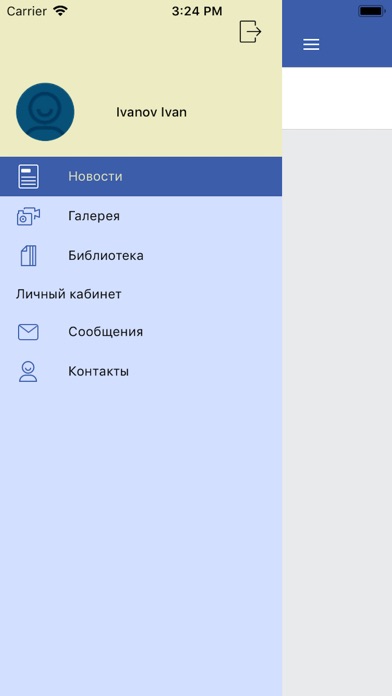Open the Новости menu item

tap(141, 176)
